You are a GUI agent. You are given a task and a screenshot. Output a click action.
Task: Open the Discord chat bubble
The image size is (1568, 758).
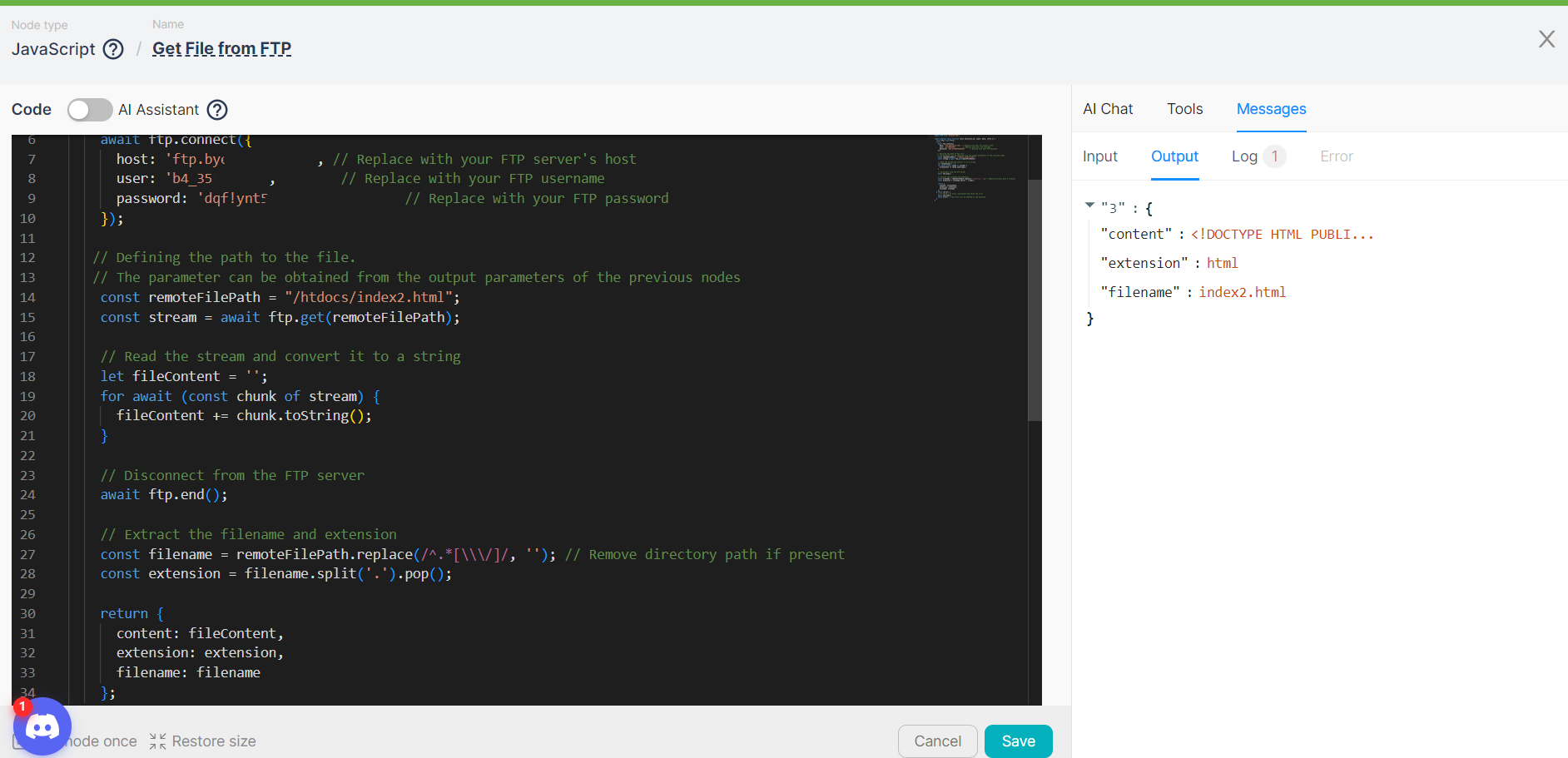[x=42, y=726]
